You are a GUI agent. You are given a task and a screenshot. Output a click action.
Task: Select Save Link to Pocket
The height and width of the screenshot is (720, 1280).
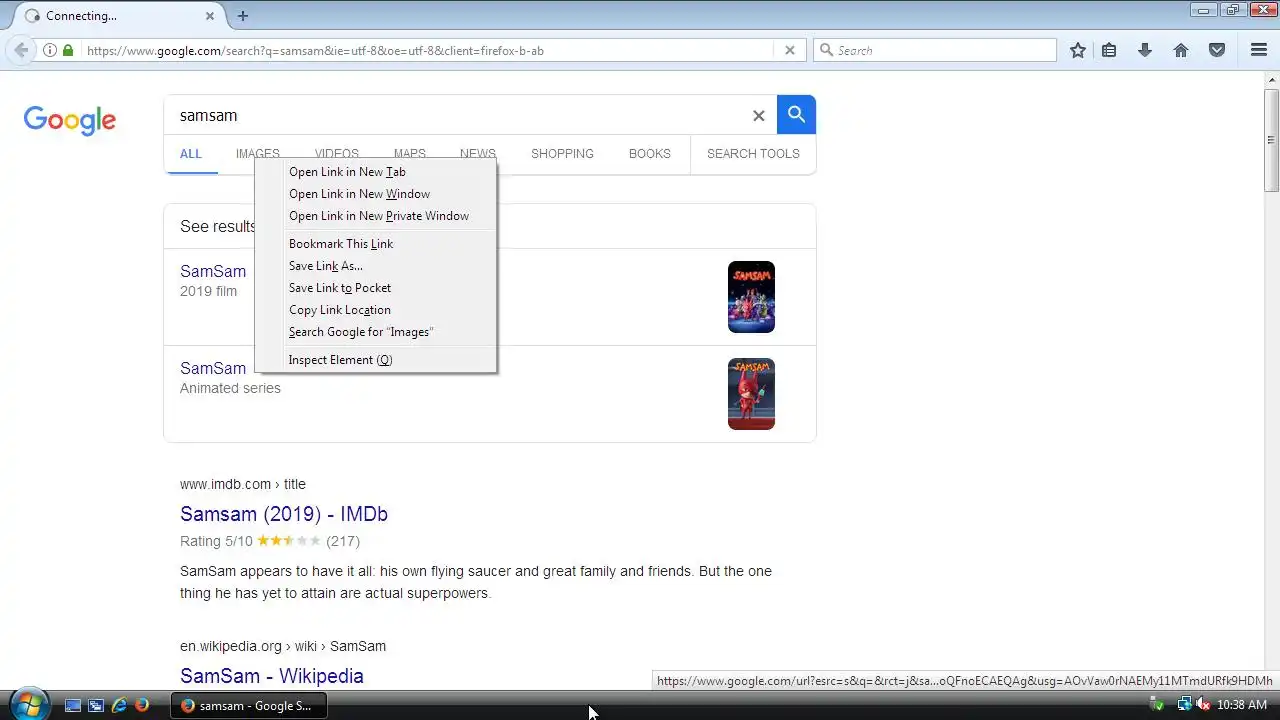point(376,288)
